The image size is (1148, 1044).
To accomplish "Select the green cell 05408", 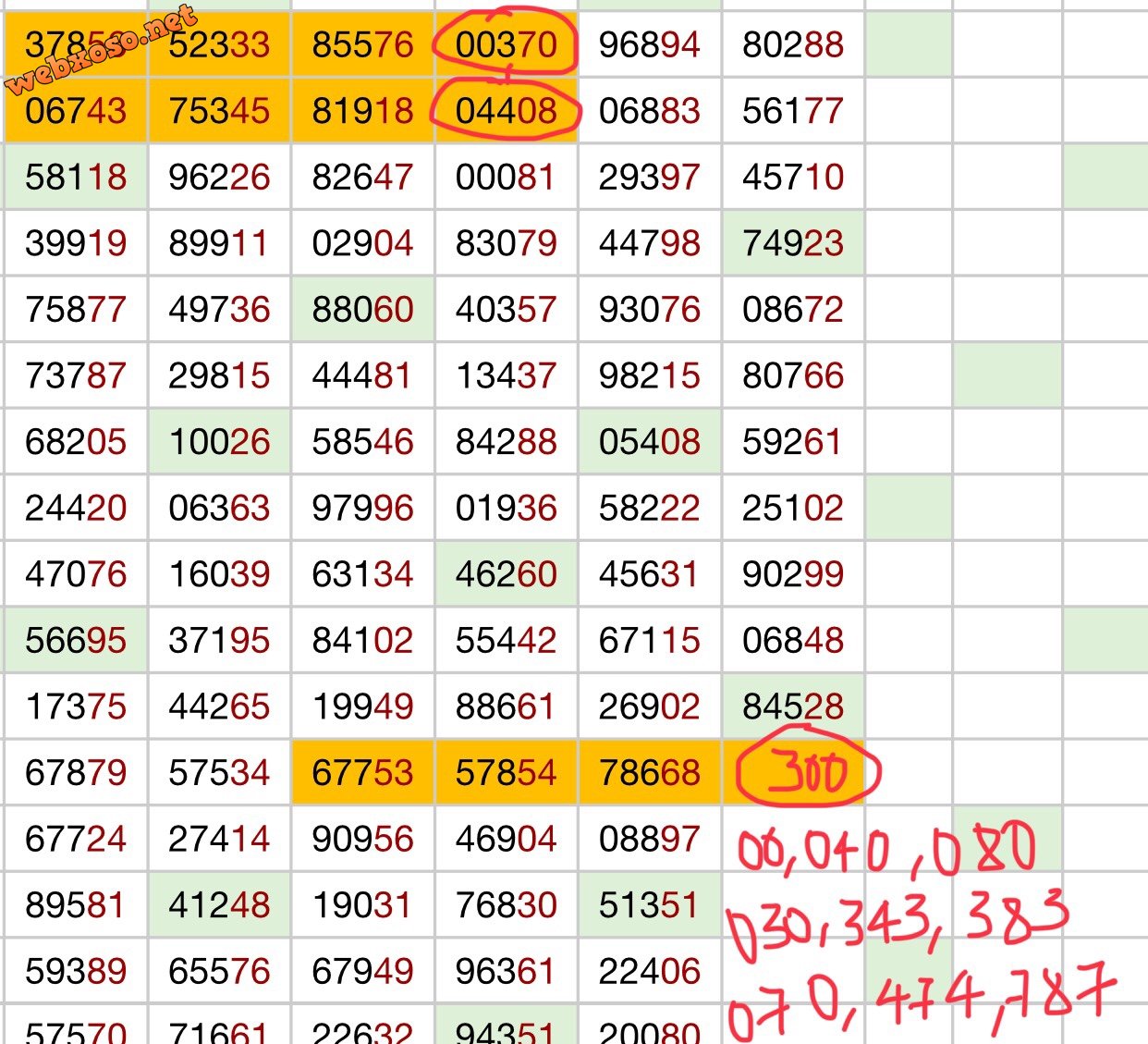I will pyautogui.click(x=650, y=442).
